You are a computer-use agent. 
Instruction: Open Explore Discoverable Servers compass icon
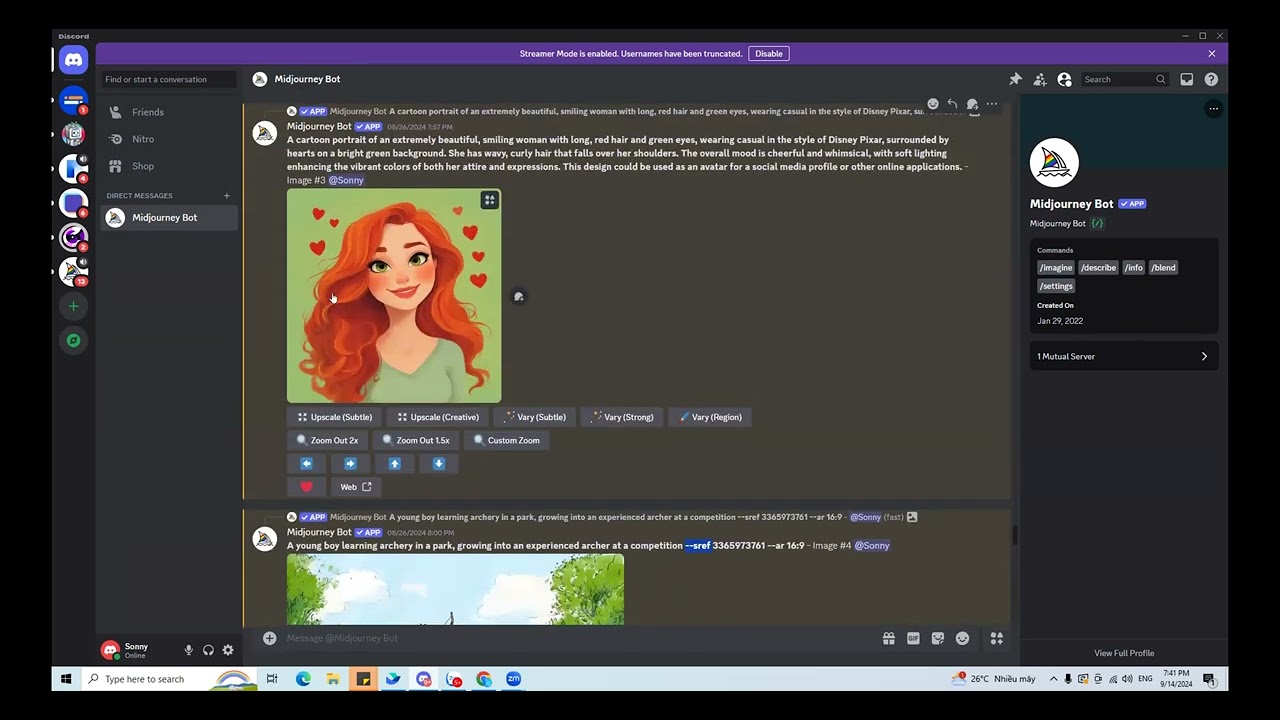(73, 340)
